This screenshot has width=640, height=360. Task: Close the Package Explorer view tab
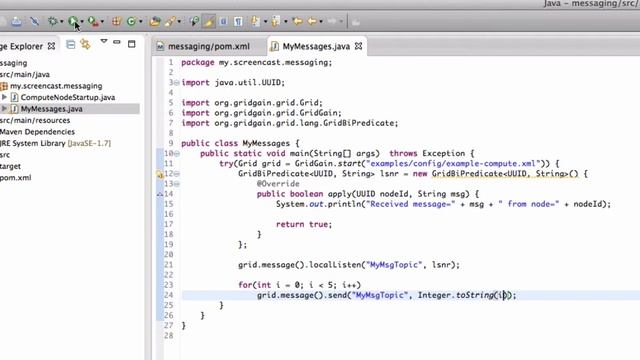pyautogui.click(x=51, y=46)
